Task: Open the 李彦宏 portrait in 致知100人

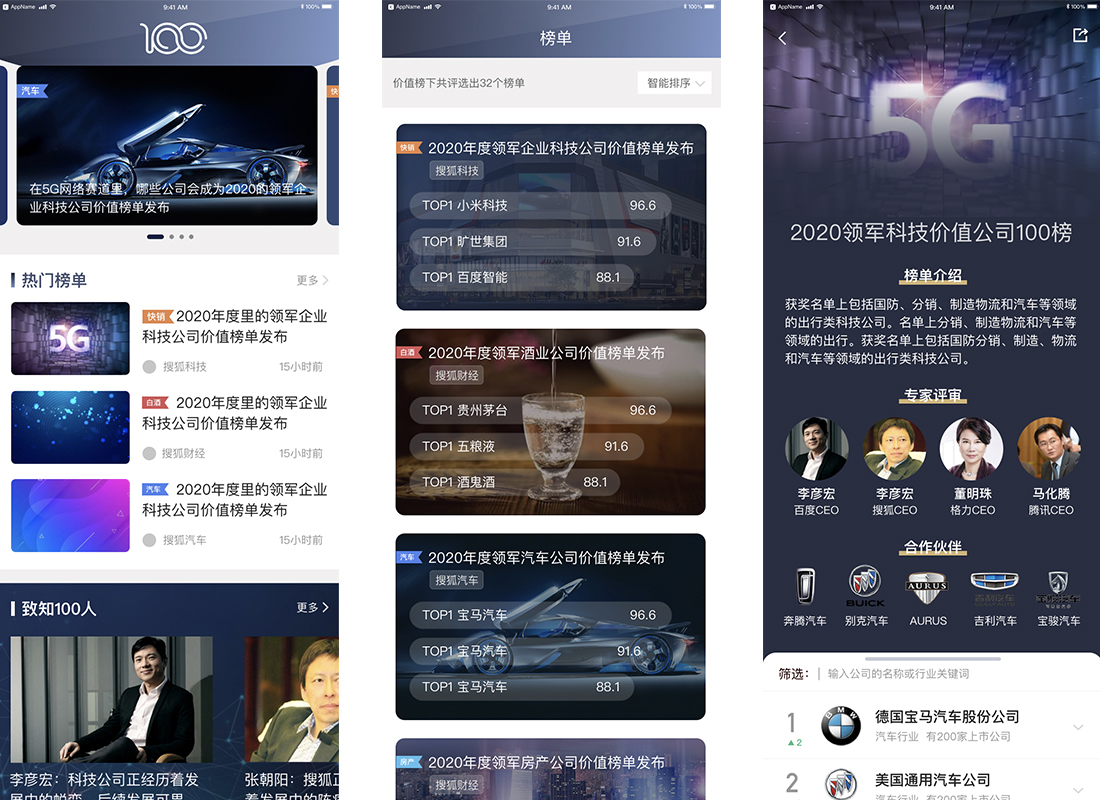Action: tap(112, 700)
